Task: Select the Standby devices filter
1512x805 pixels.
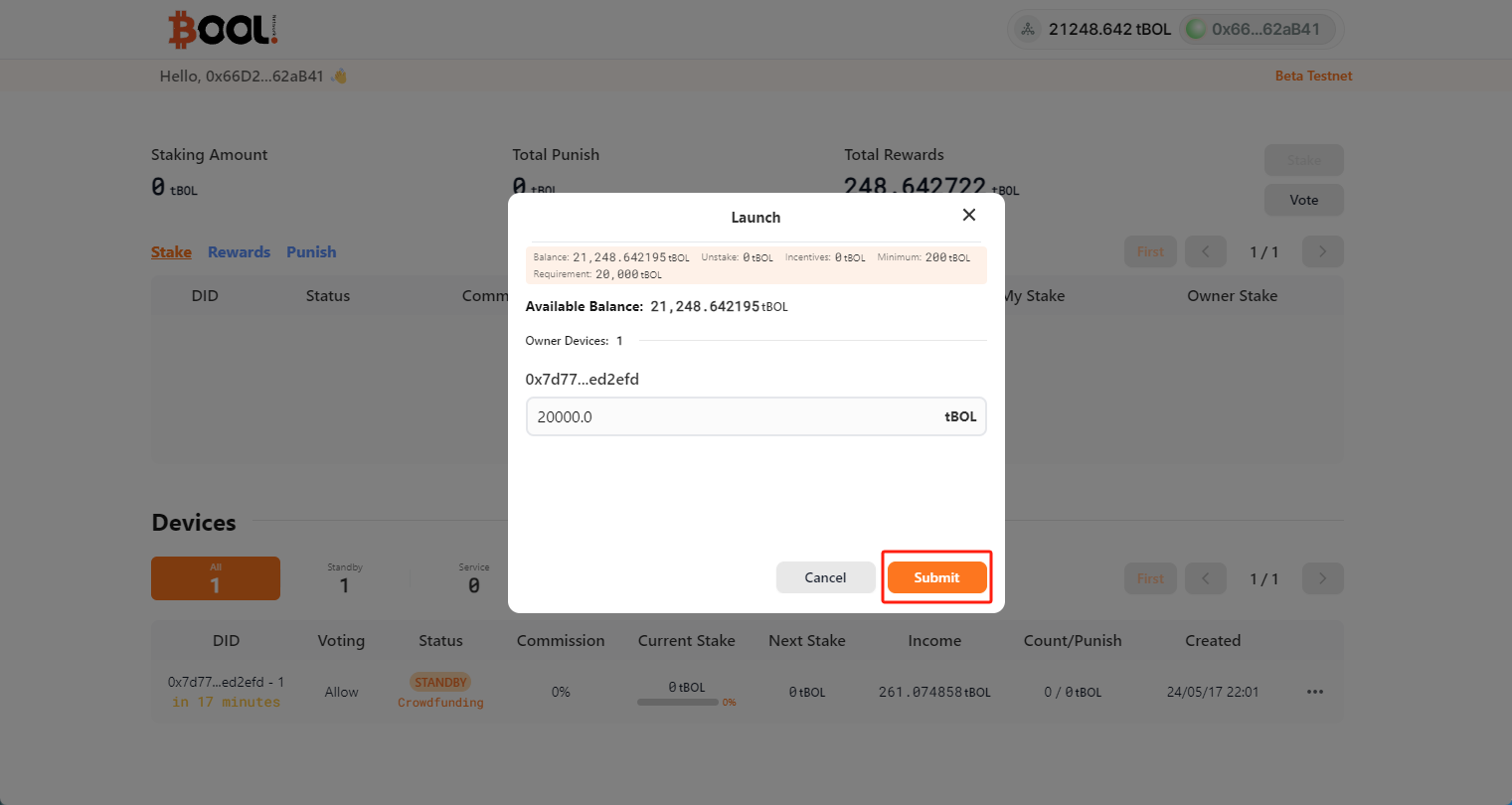Action: 344,577
